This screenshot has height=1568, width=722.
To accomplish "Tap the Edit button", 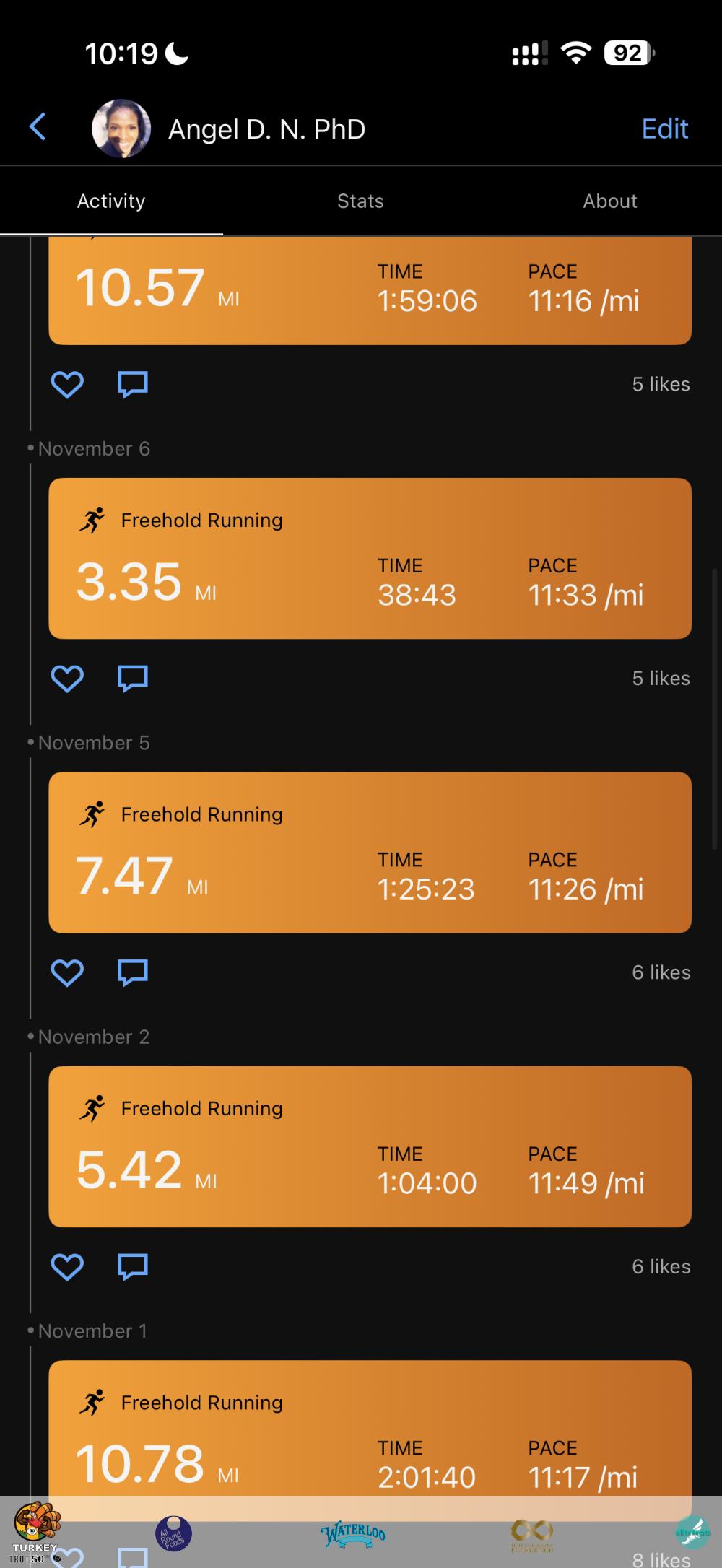I will click(x=664, y=129).
